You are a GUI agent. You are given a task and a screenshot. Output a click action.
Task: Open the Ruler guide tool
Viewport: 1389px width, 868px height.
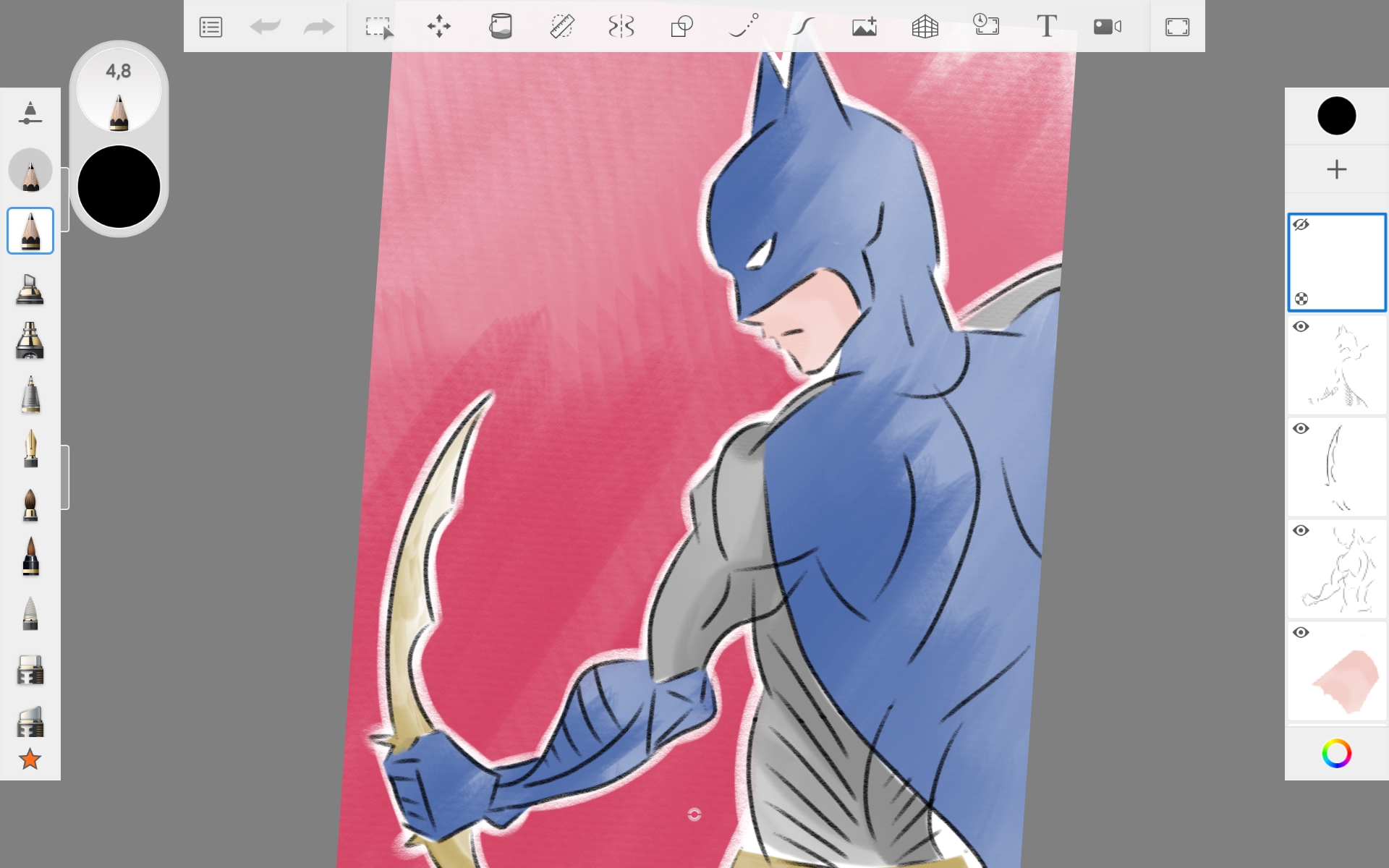tap(561, 27)
